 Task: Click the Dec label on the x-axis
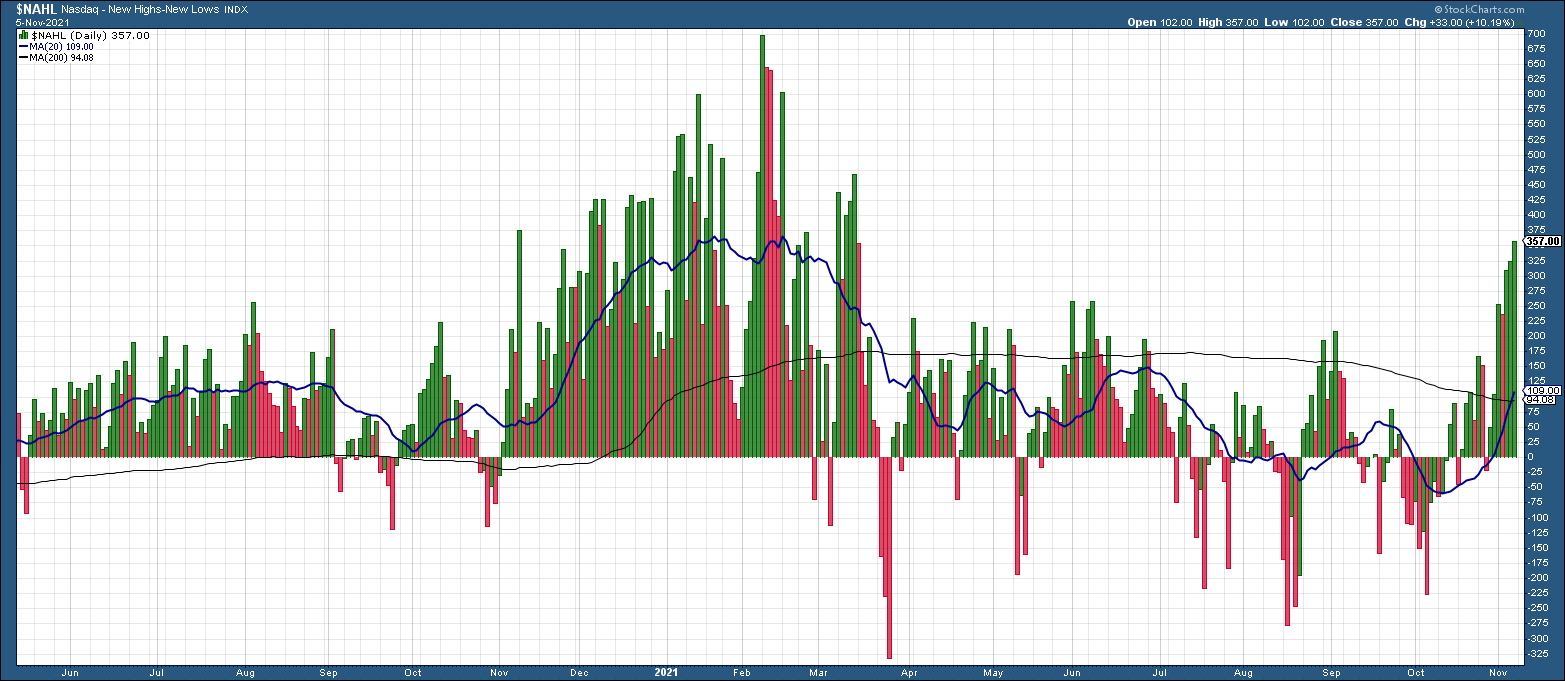click(581, 673)
